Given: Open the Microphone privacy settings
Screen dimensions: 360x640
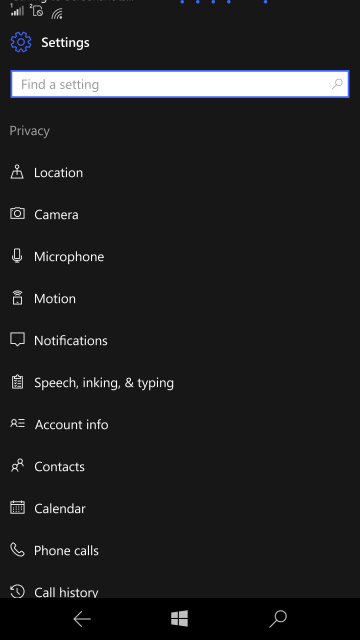Looking at the screenshot, I should pyautogui.click(x=180, y=256).
